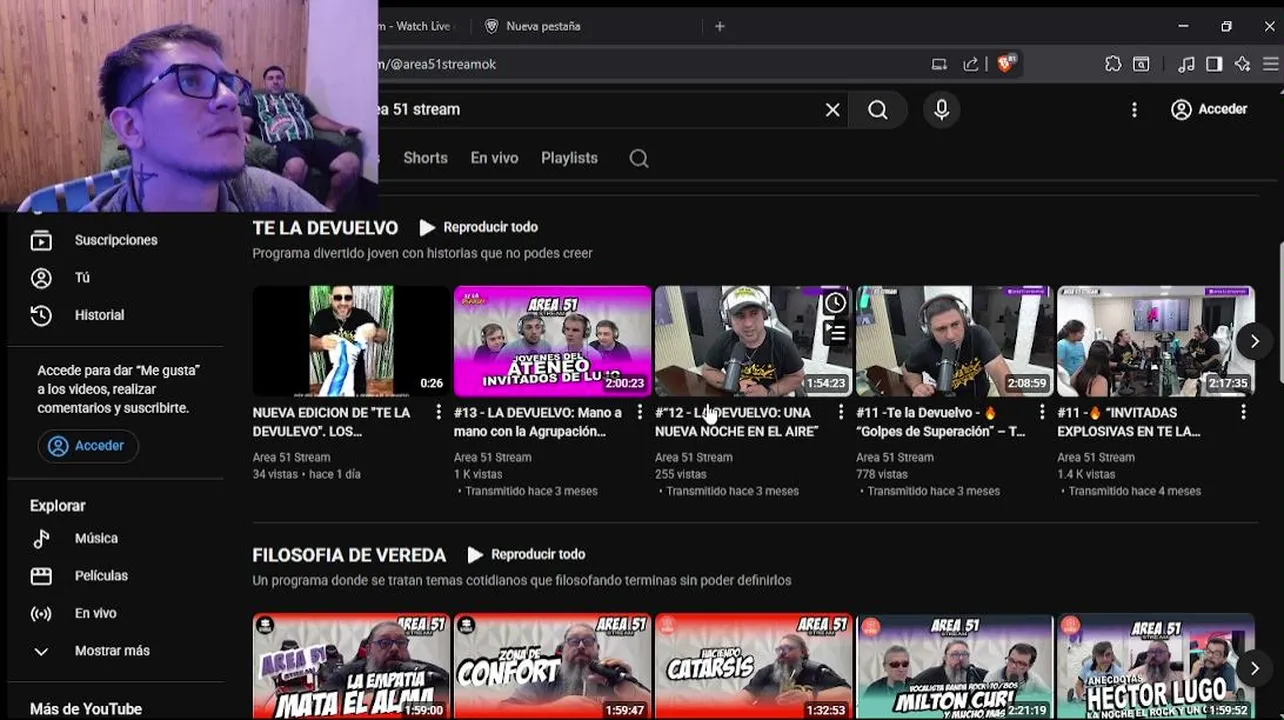Open title 'INVITADAS EXPLOSIVAS EN TE LA...'
1284x720 pixels.
1129,422
